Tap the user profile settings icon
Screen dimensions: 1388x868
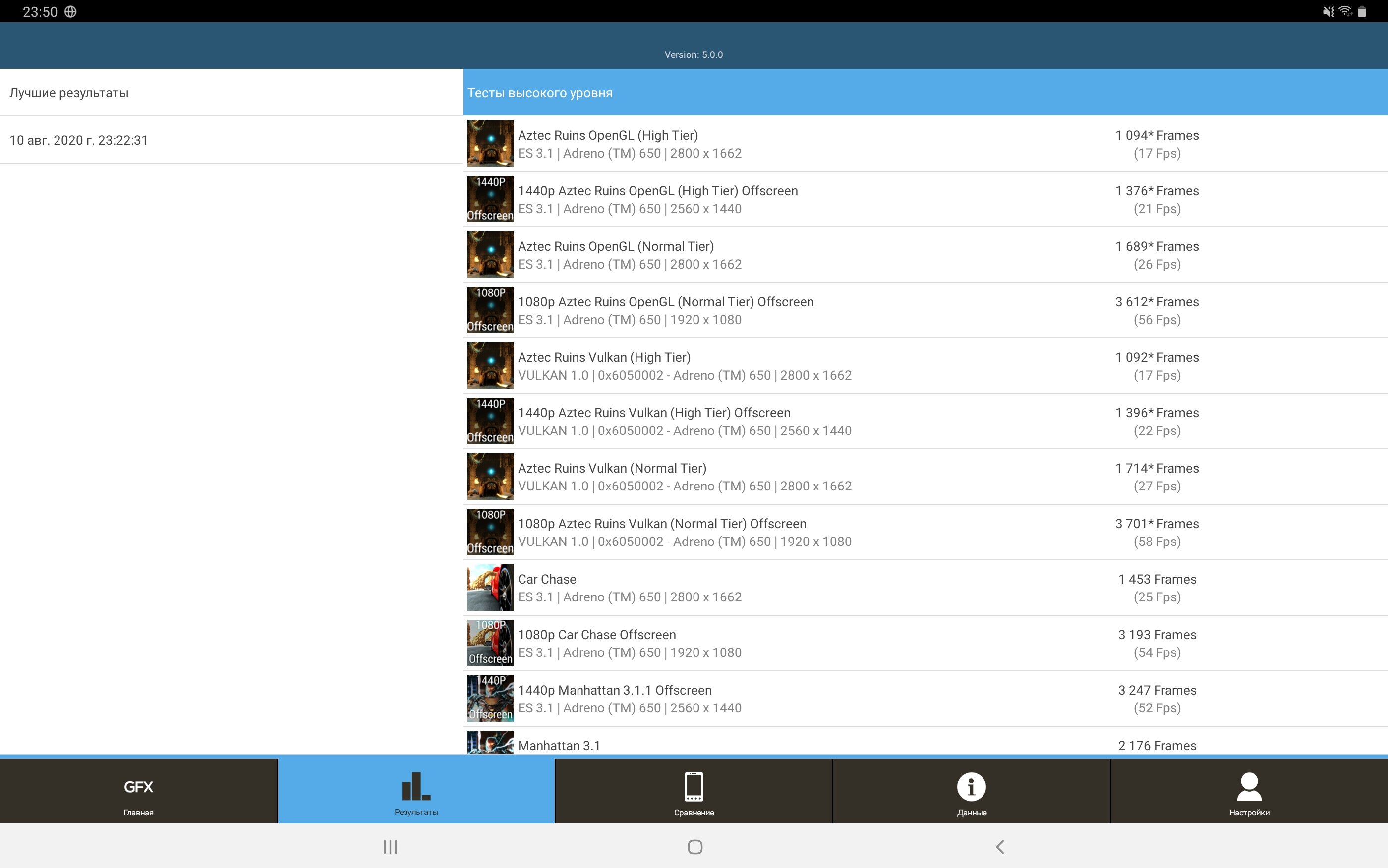[1249, 786]
